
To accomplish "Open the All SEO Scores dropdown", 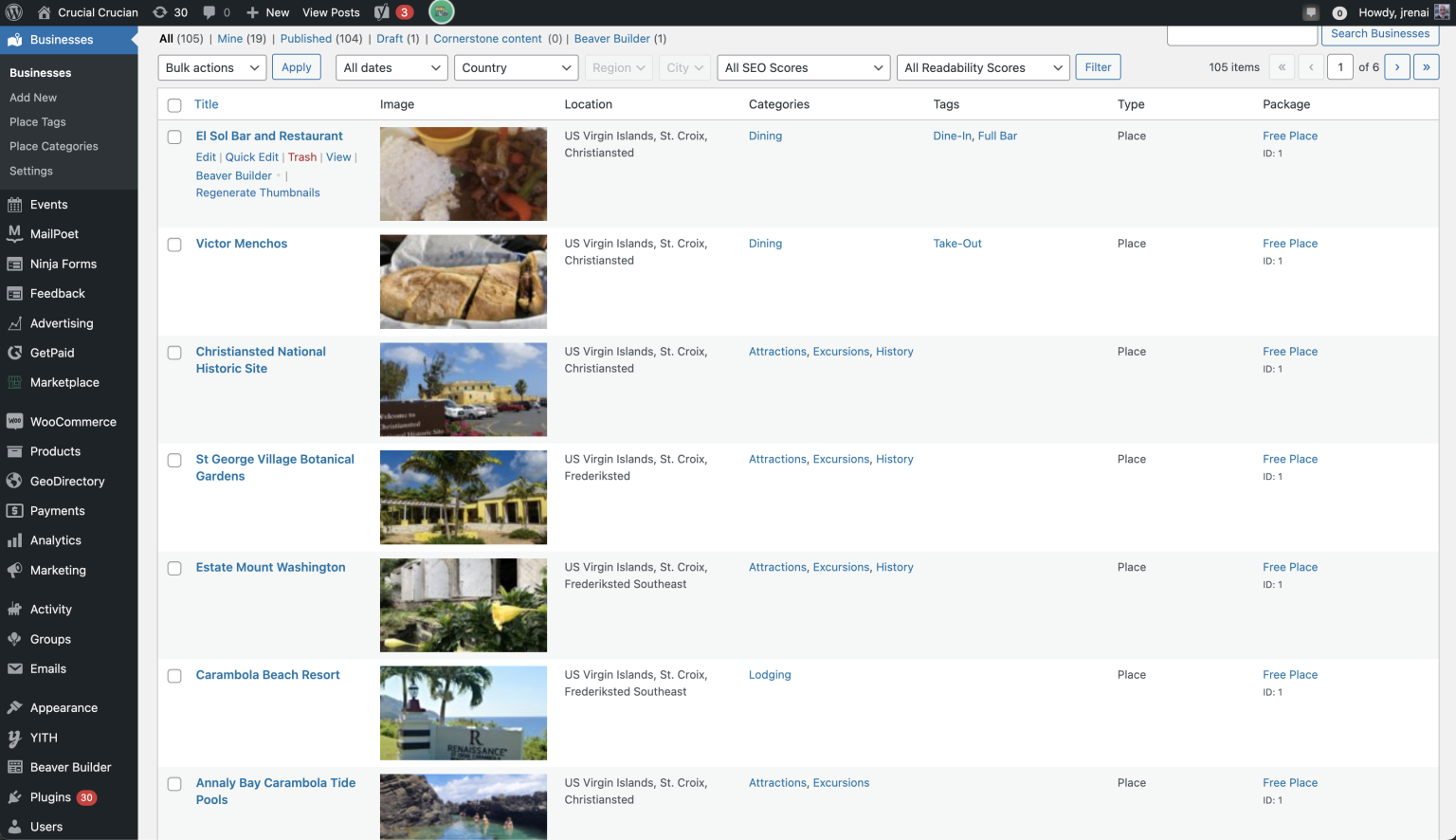I will click(803, 67).
